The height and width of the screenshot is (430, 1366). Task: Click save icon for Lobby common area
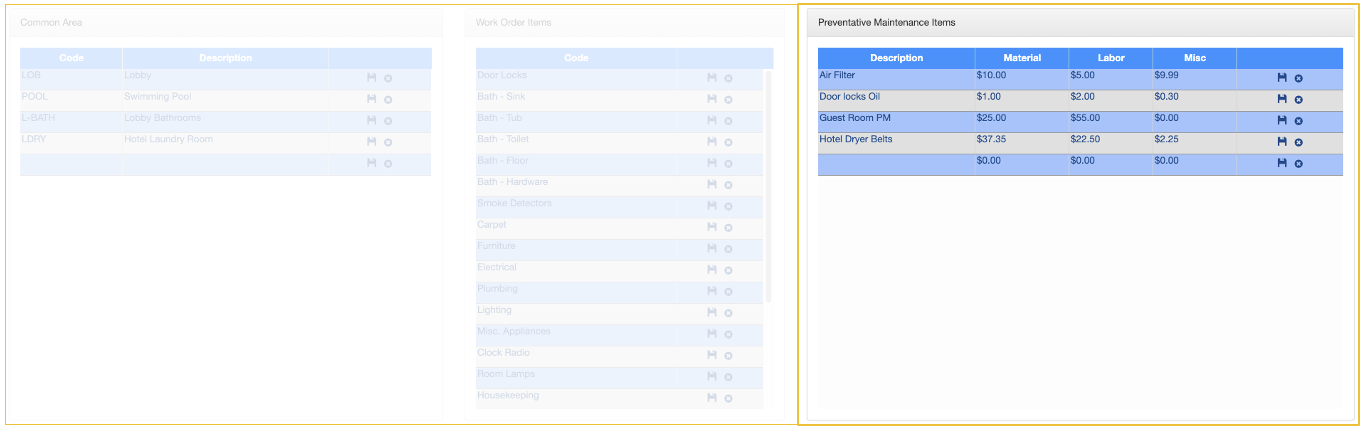371,78
